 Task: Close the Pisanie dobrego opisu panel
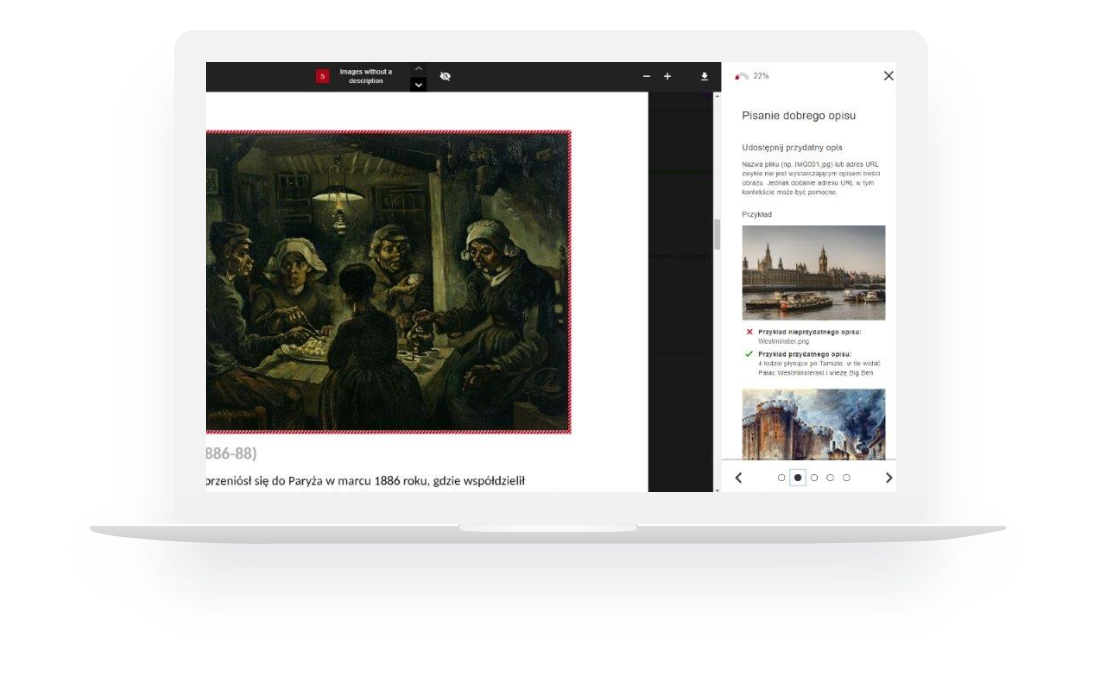coord(888,76)
